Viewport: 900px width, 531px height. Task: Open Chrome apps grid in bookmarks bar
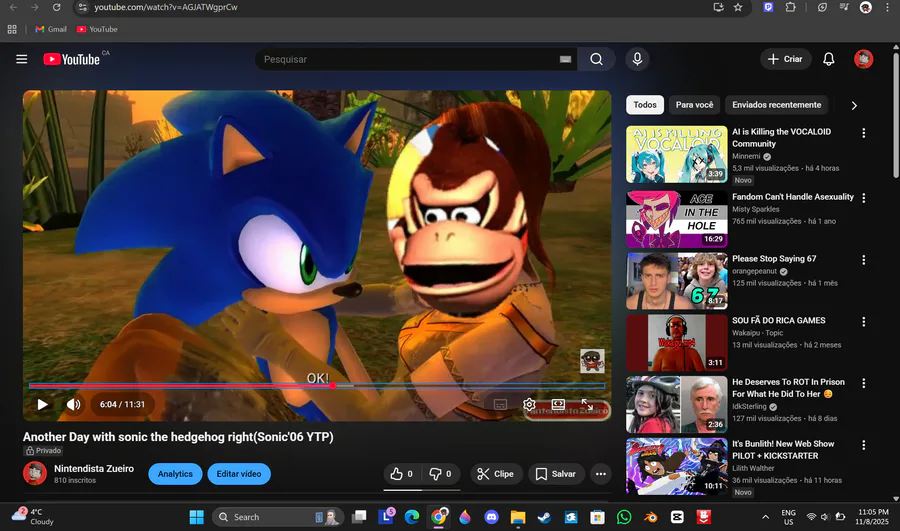12,29
